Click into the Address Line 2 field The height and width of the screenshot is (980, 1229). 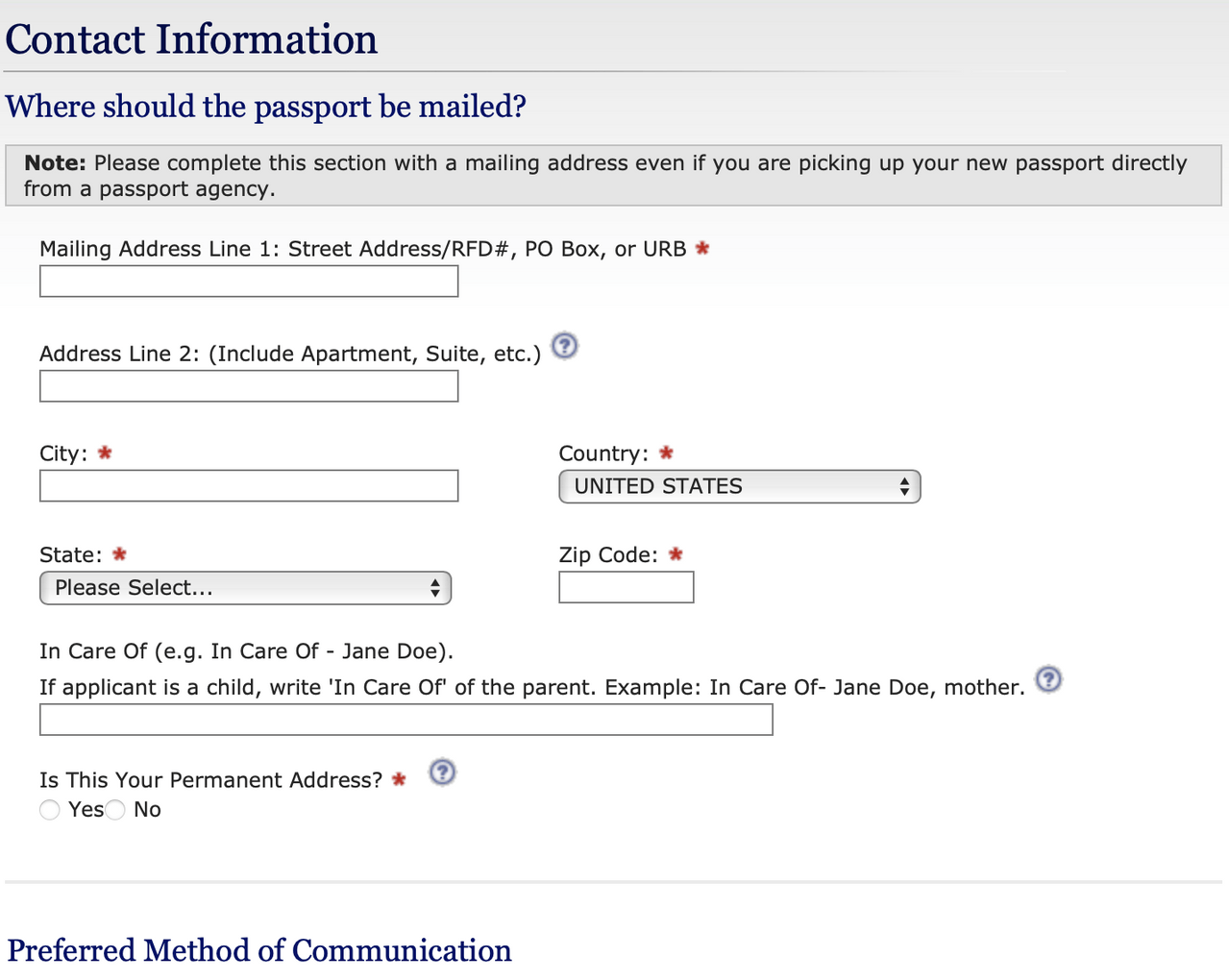click(249, 386)
